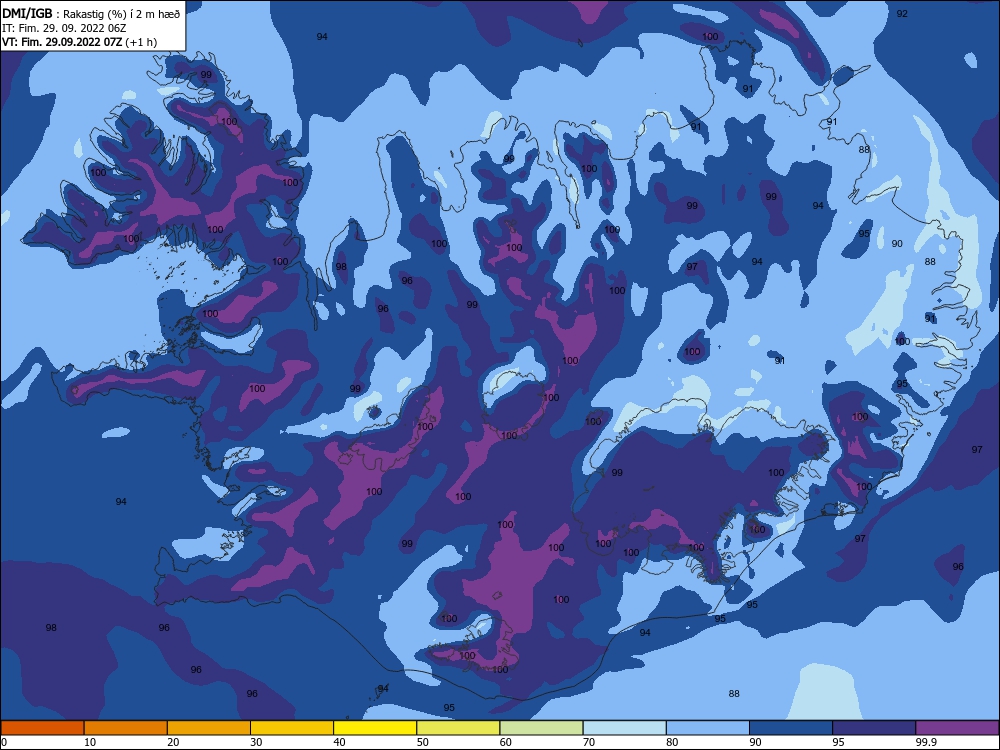Click the 'VT: Fim. 29.09.2022 07Z (+1 h)' line
The width and height of the screenshot is (1000, 750).
[x=79, y=42]
